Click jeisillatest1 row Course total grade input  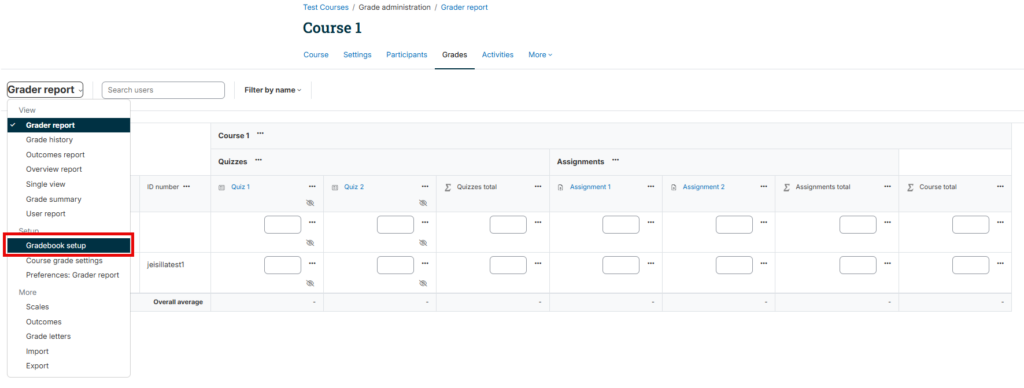tap(970, 265)
